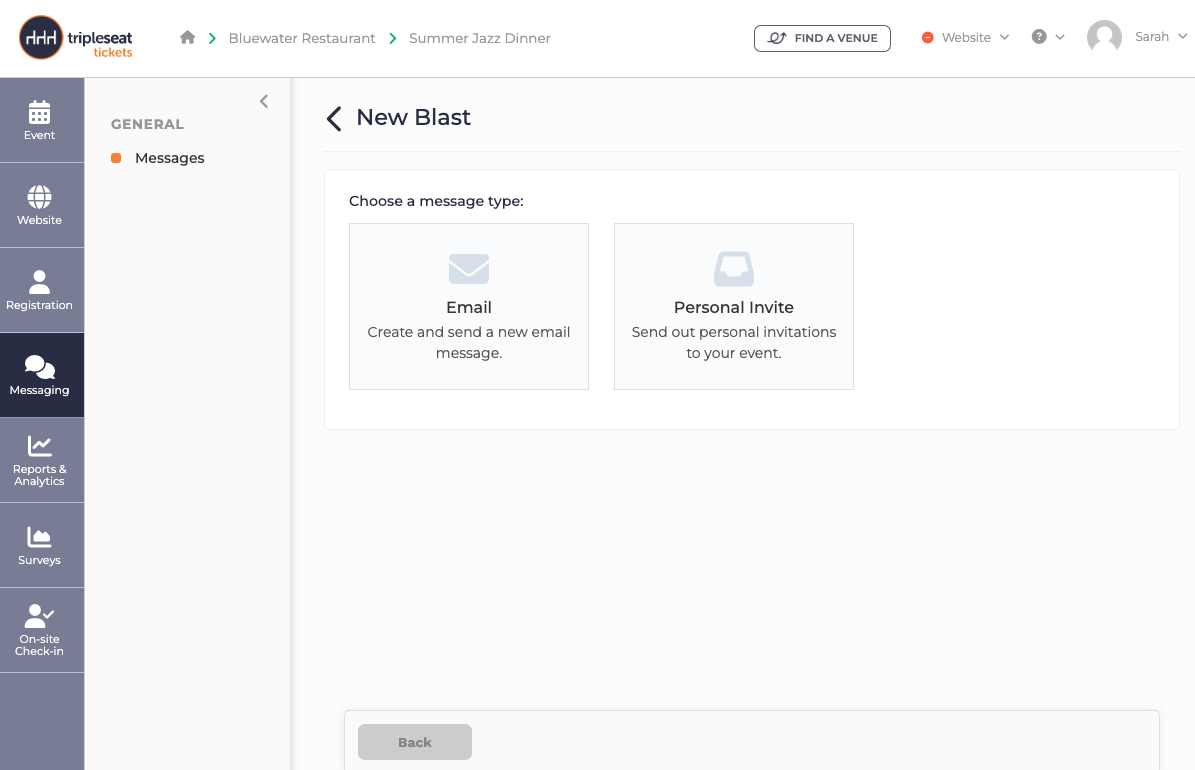Choose the Personal Invite message card
Screen dimensions: 1195x770
click(734, 306)
